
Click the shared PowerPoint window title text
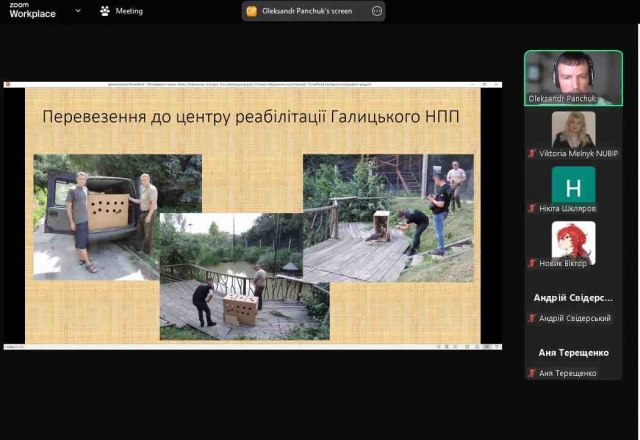239,84
